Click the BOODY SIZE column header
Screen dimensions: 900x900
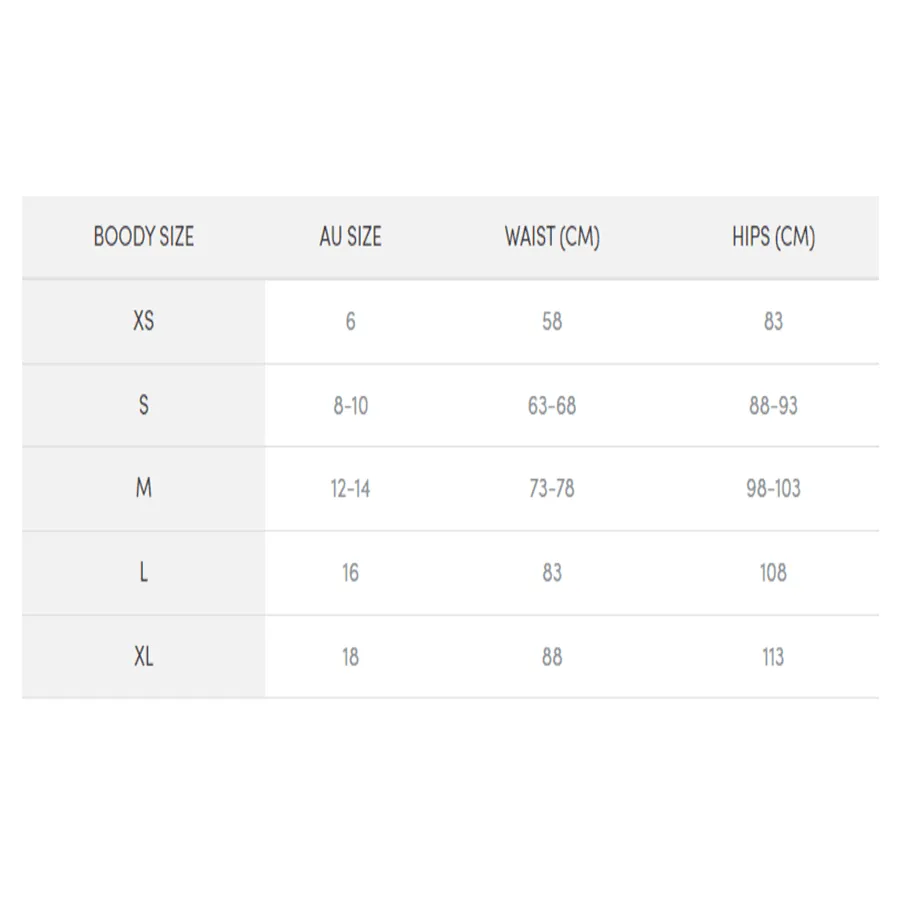coord(143,236)
